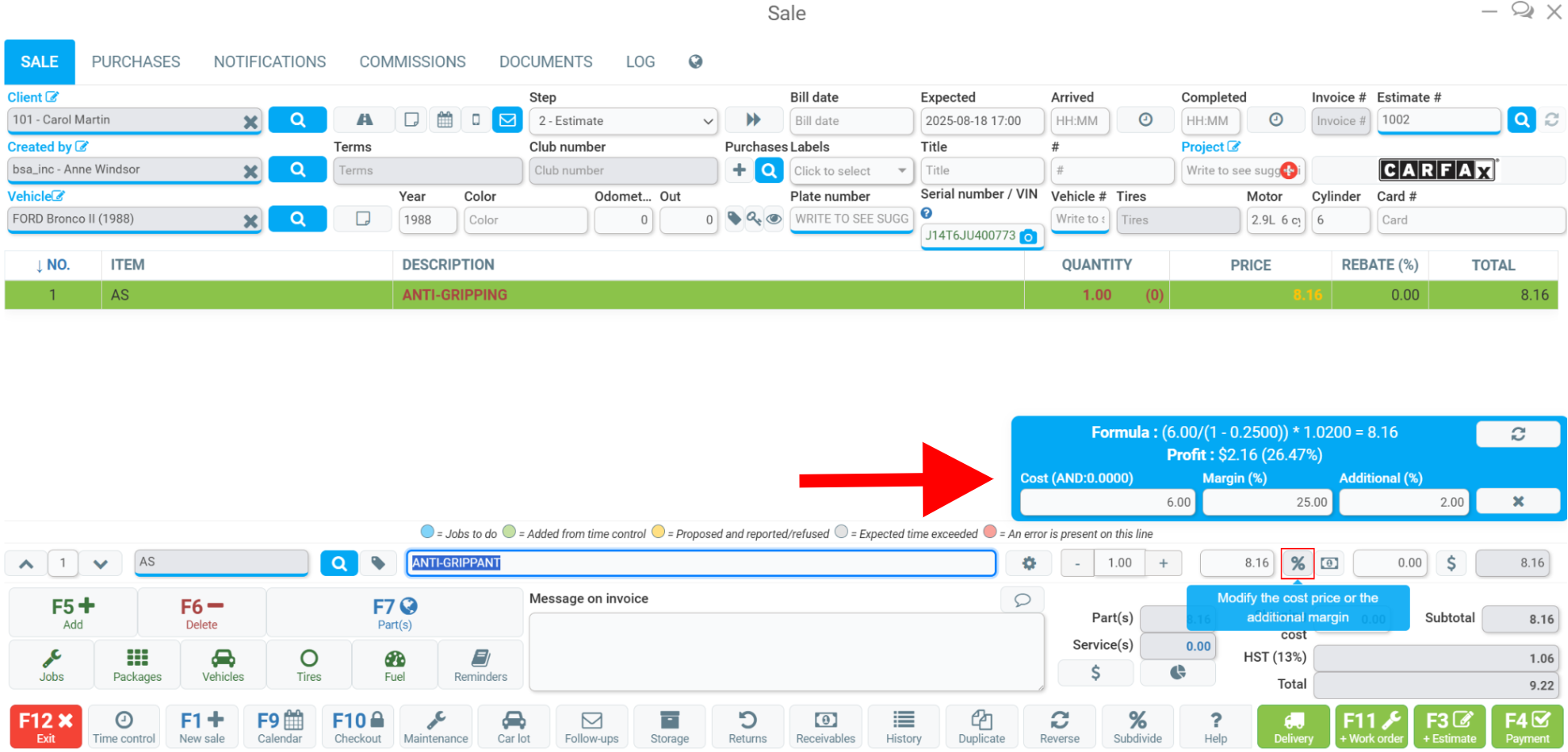Open the COMMISSIONS tab
The height and width of the screenshot is (752, 1568).
412,62
